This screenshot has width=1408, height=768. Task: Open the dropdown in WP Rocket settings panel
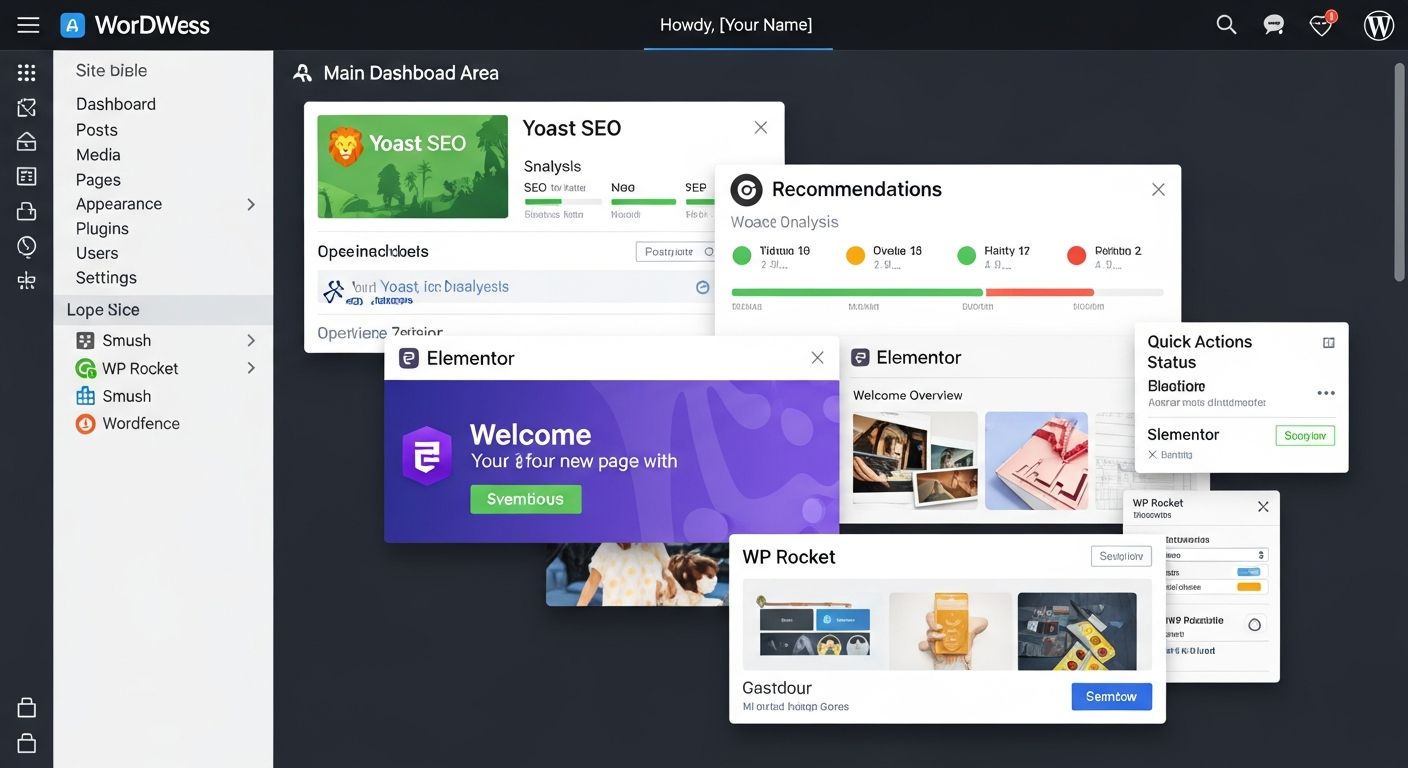point(1217,555)
